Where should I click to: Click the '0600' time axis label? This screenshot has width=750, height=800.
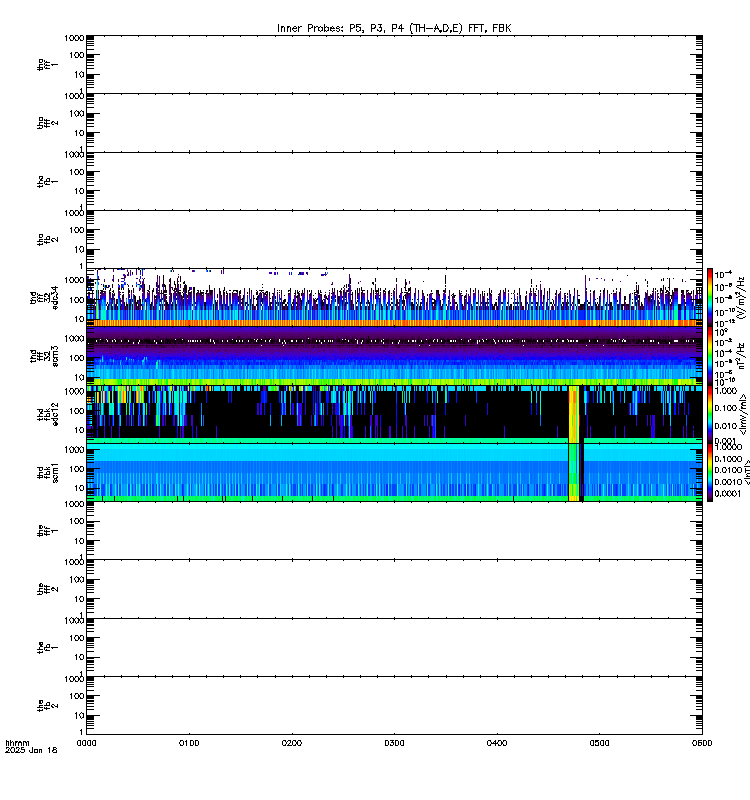point(702,743)
